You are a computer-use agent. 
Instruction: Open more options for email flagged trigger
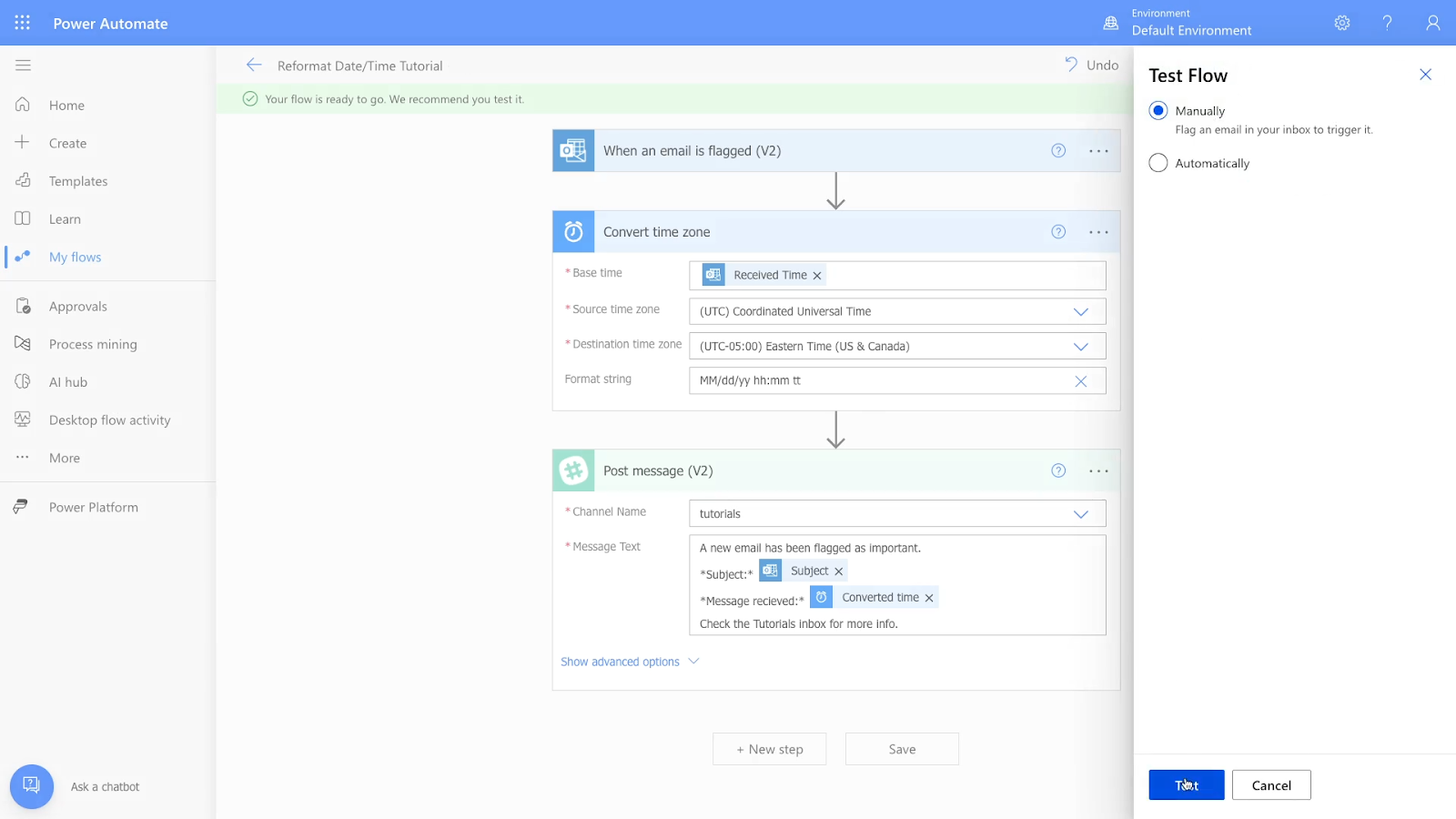tap(1098, 151)
